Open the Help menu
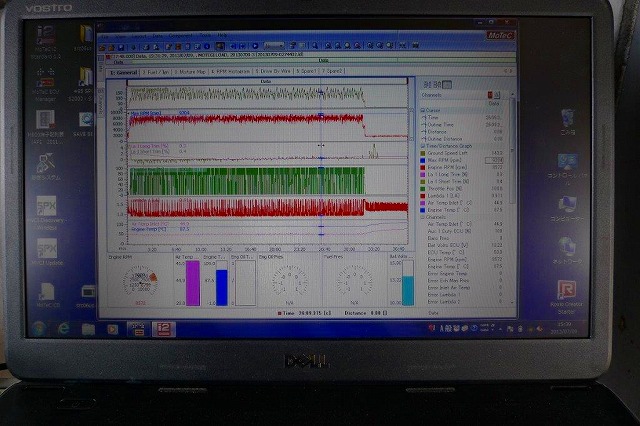The height and width of the screenshot is (426, 640). (x=222, y=36)
